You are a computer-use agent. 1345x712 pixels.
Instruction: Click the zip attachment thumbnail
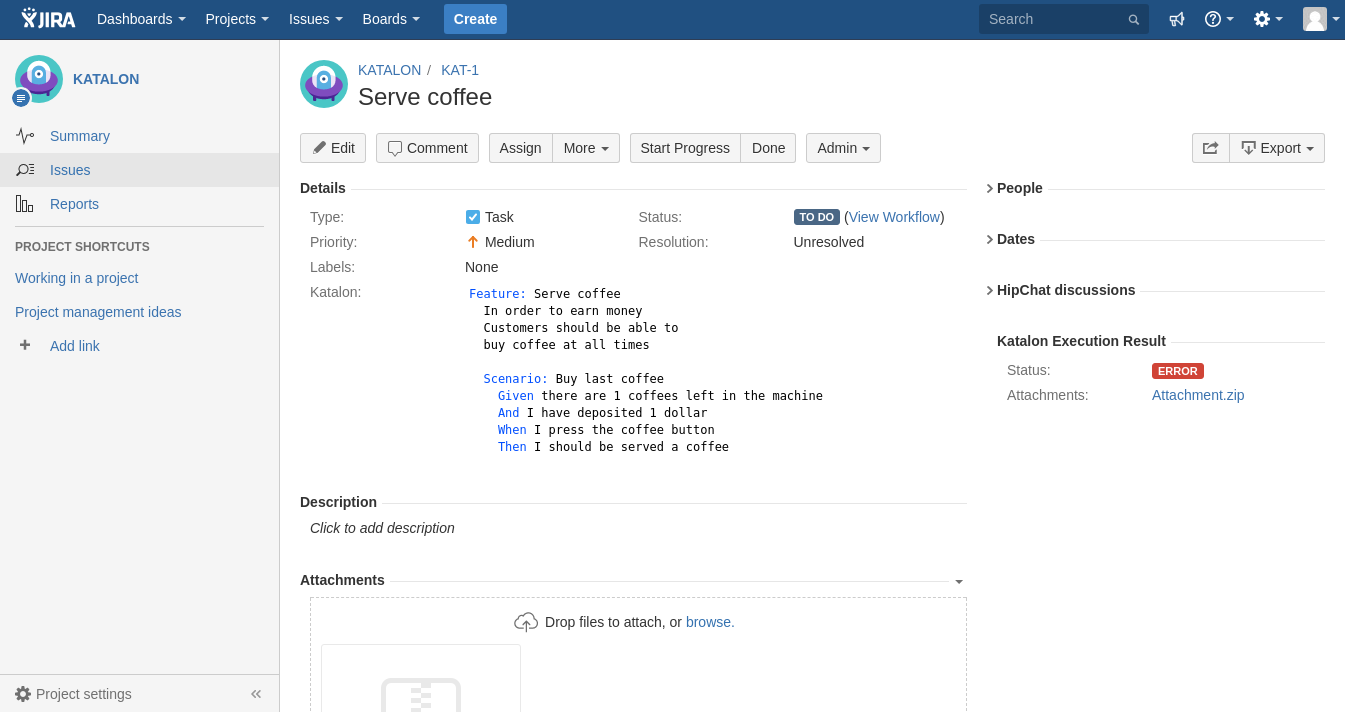pos(421,678)
